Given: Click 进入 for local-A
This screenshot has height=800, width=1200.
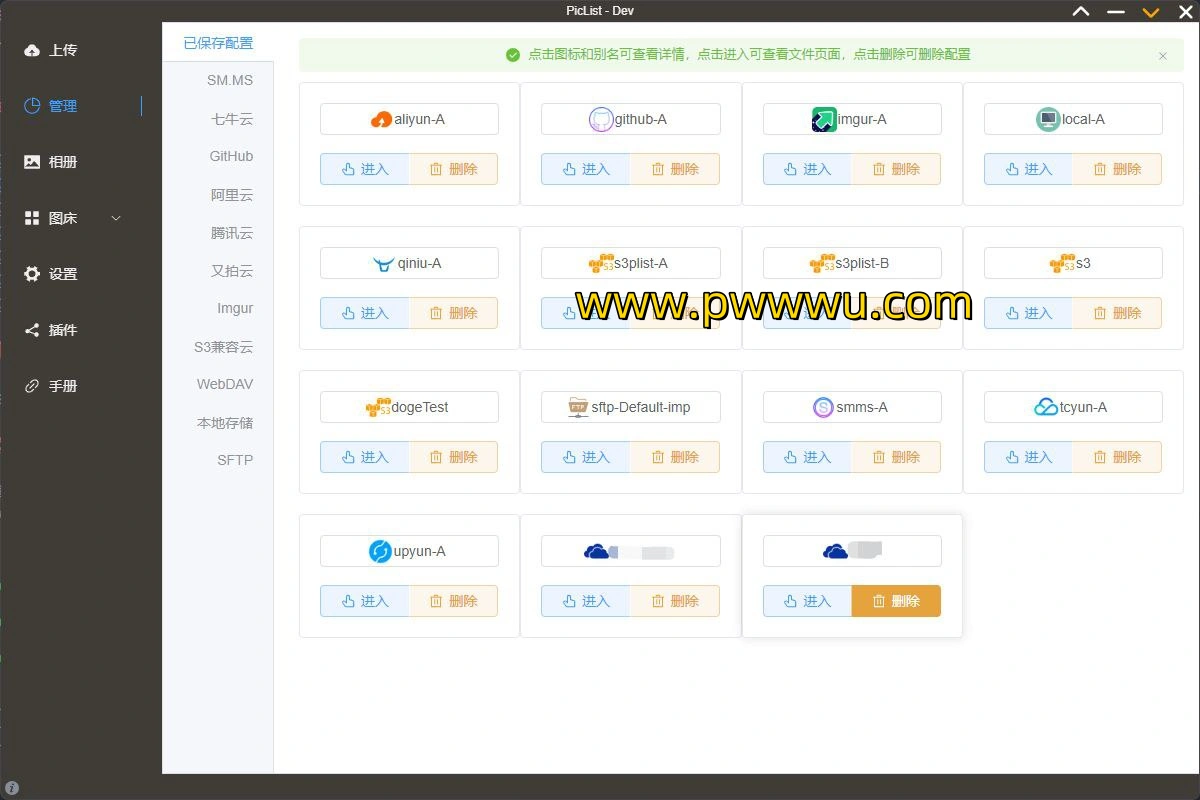Looking at the screenshot, I should [x=1029, y=169].
